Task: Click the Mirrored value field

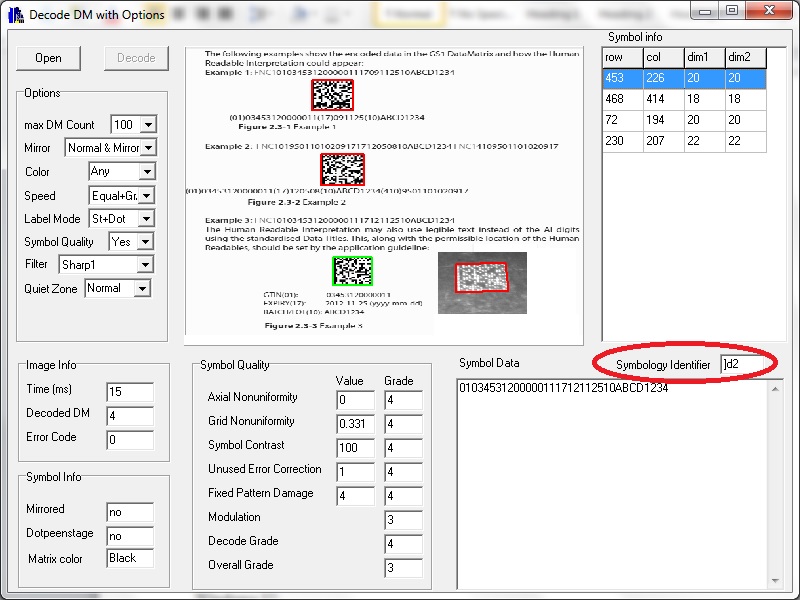Action: point(130,512)
